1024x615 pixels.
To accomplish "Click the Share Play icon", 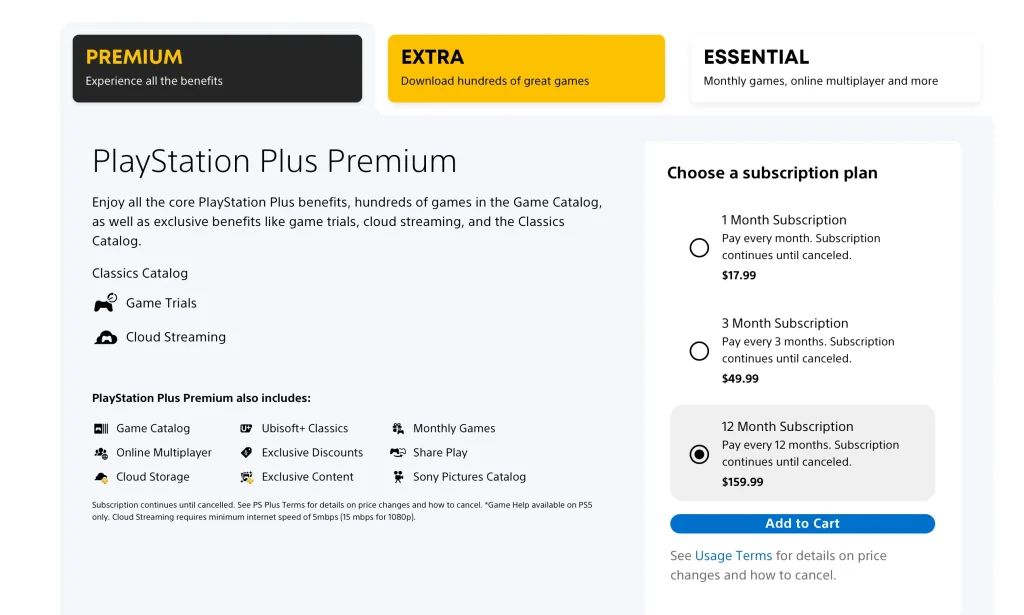I will [398, 452].
